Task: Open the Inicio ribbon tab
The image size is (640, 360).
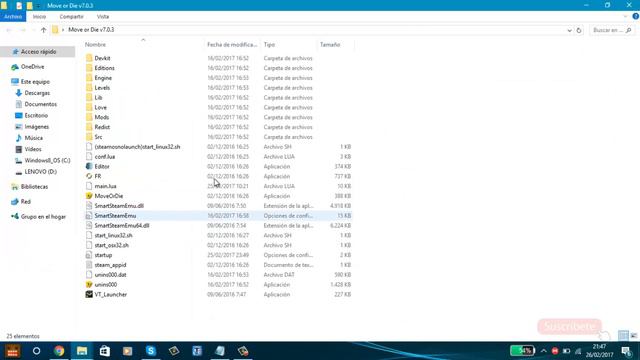Action: [39, 17]
